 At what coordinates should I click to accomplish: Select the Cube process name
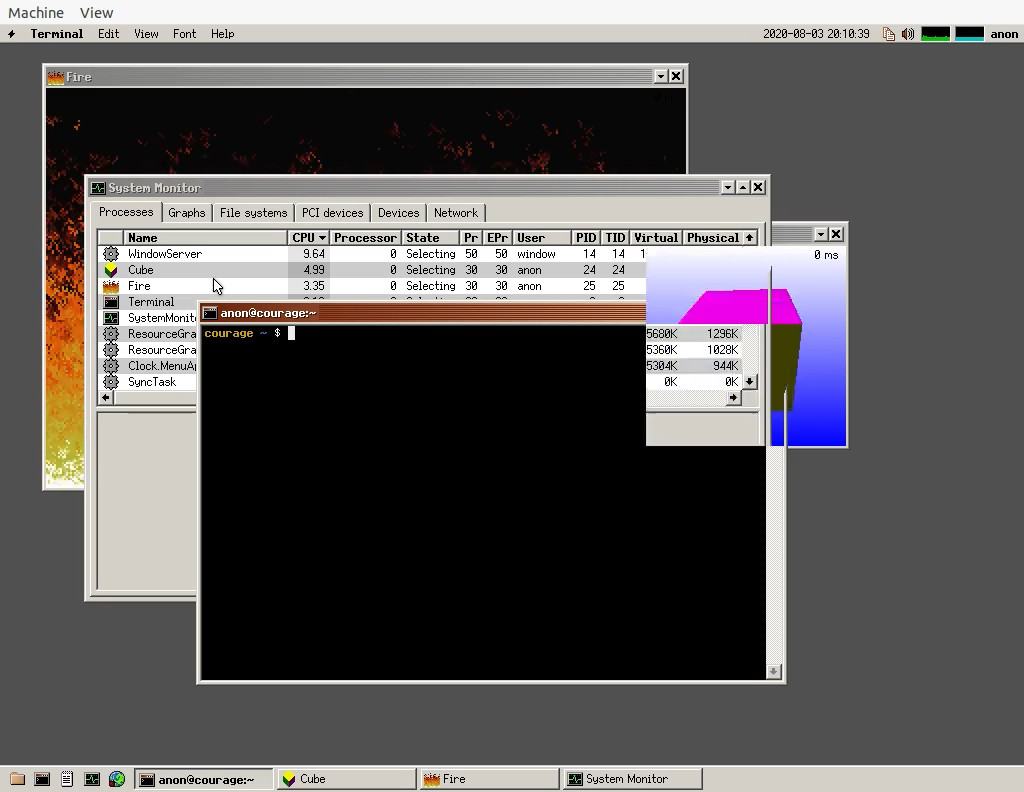point(140,270)
